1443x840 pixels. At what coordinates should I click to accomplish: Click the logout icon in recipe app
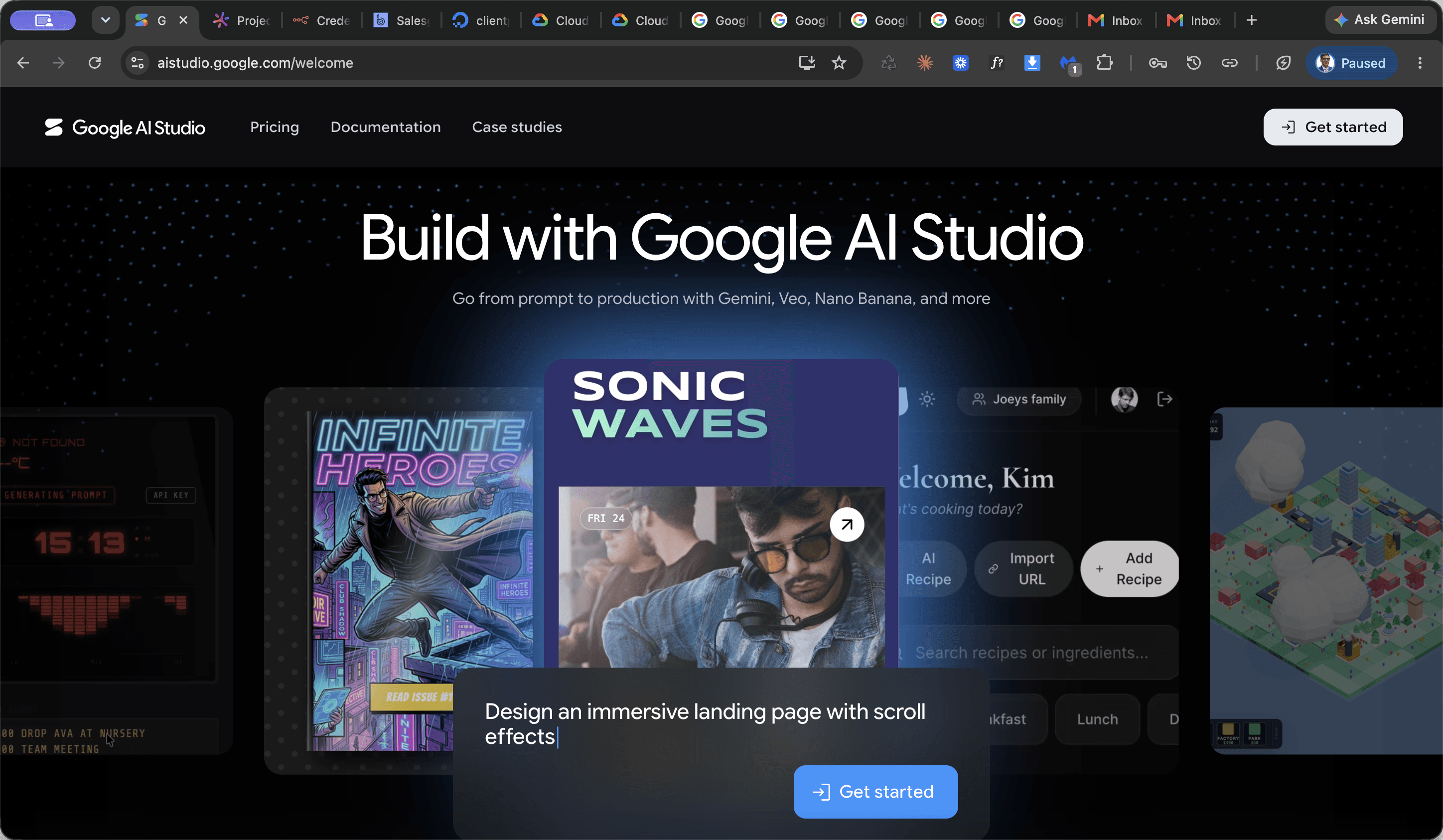1164,399
